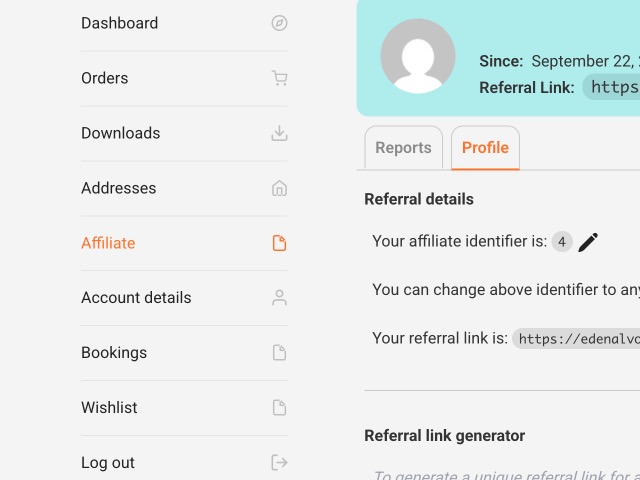The width and height of the screenshot is (640, 480).
Task: Click the document icon beside Wishlist
Action: coord(279,408)
